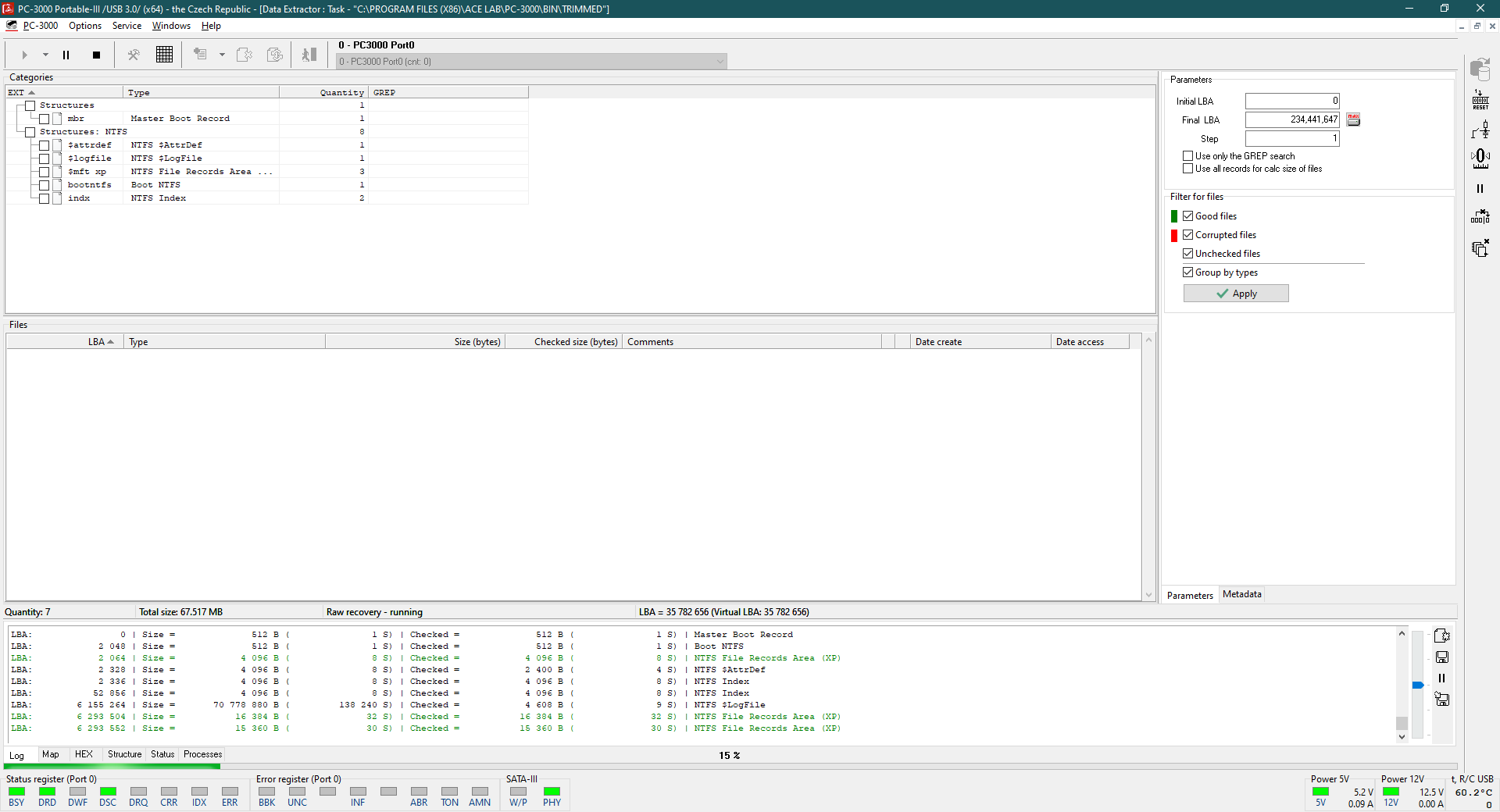The image size is (1500, 812).
Task: Click the counter RESET icon in sidebar
Action: pyautogui.click(x=1480, y=99)
